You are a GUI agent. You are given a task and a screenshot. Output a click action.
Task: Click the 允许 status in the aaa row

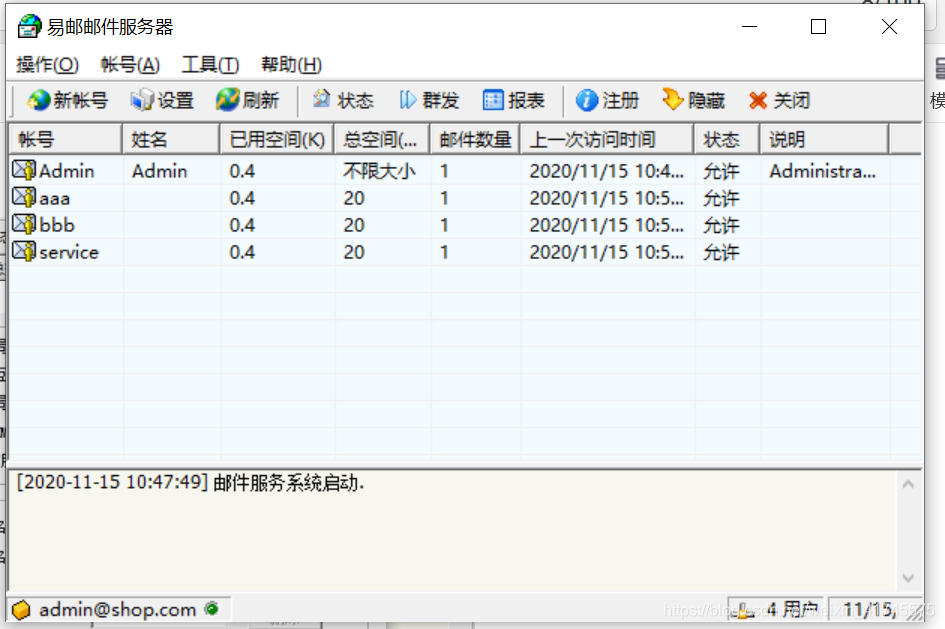click(x=721, y=198)
